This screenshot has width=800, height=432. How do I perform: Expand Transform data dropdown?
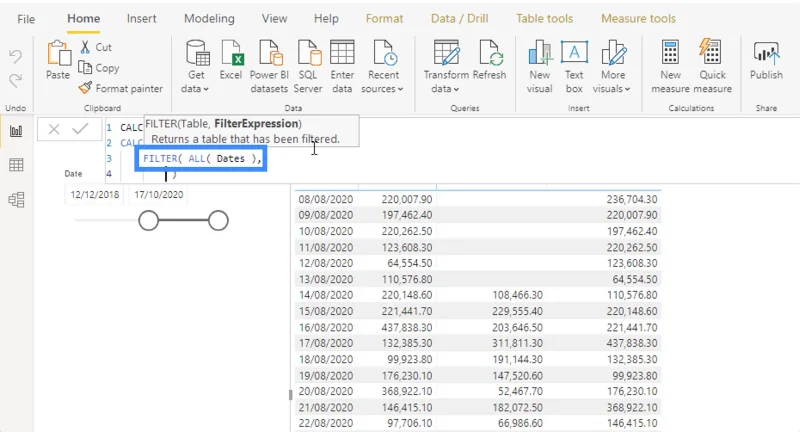pos(456,89)
